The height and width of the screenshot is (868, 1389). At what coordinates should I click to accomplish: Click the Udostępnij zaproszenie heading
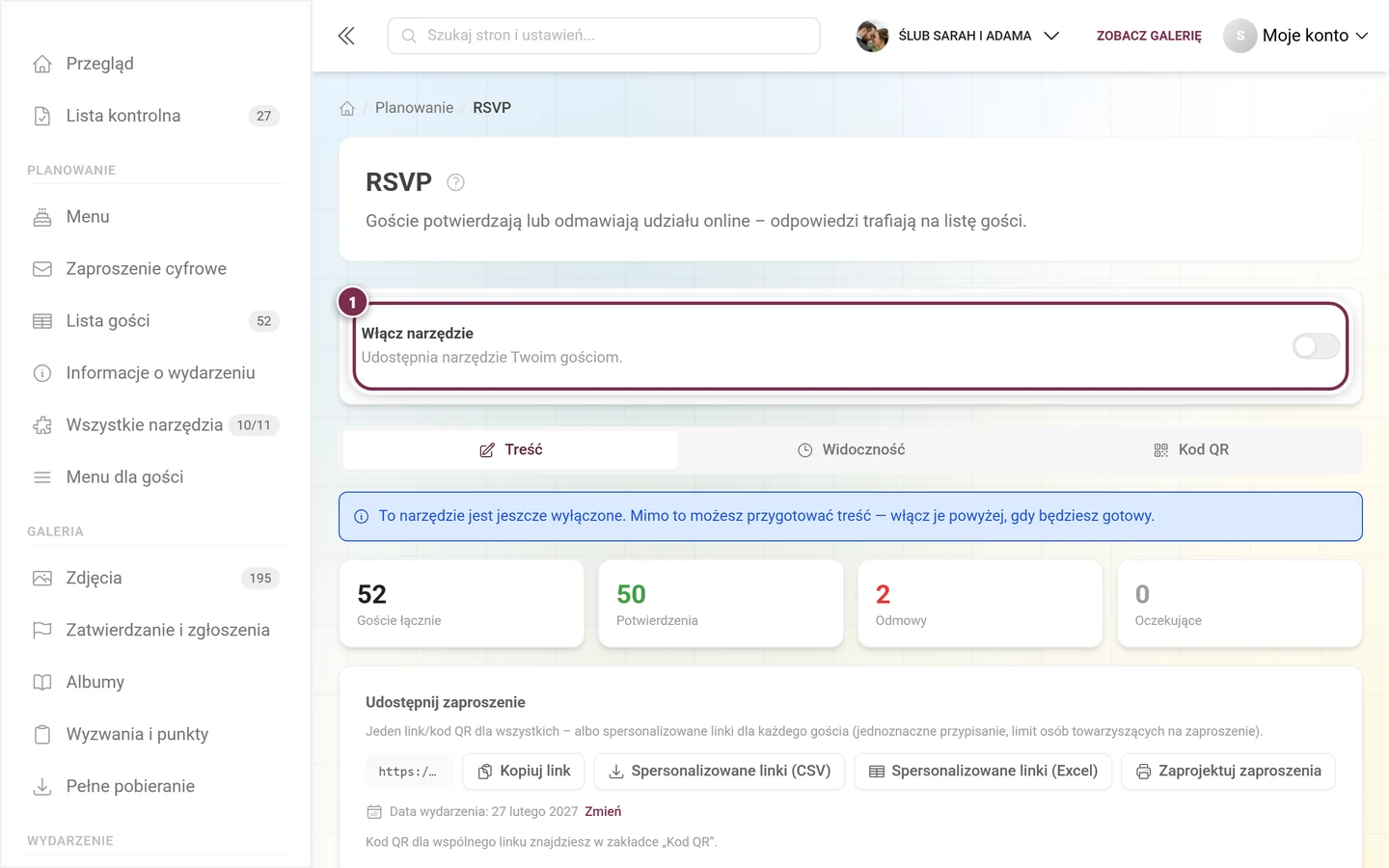coord(446,703)
